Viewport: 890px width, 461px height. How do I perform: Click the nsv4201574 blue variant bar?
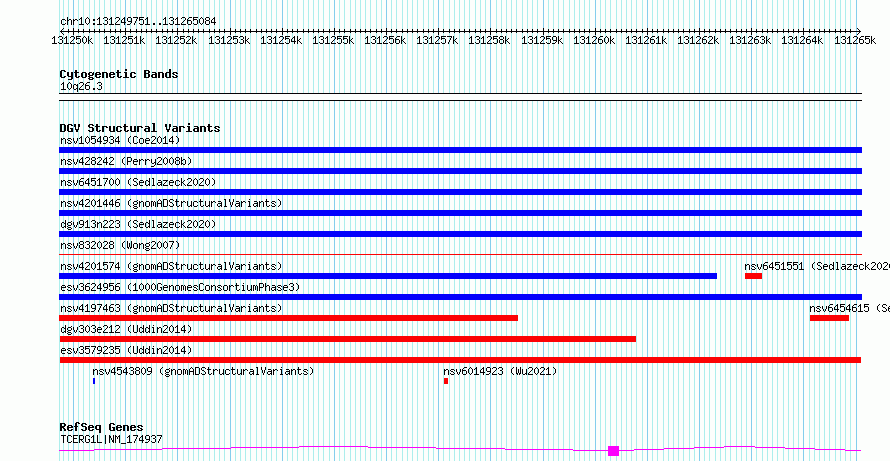point(388,276)
